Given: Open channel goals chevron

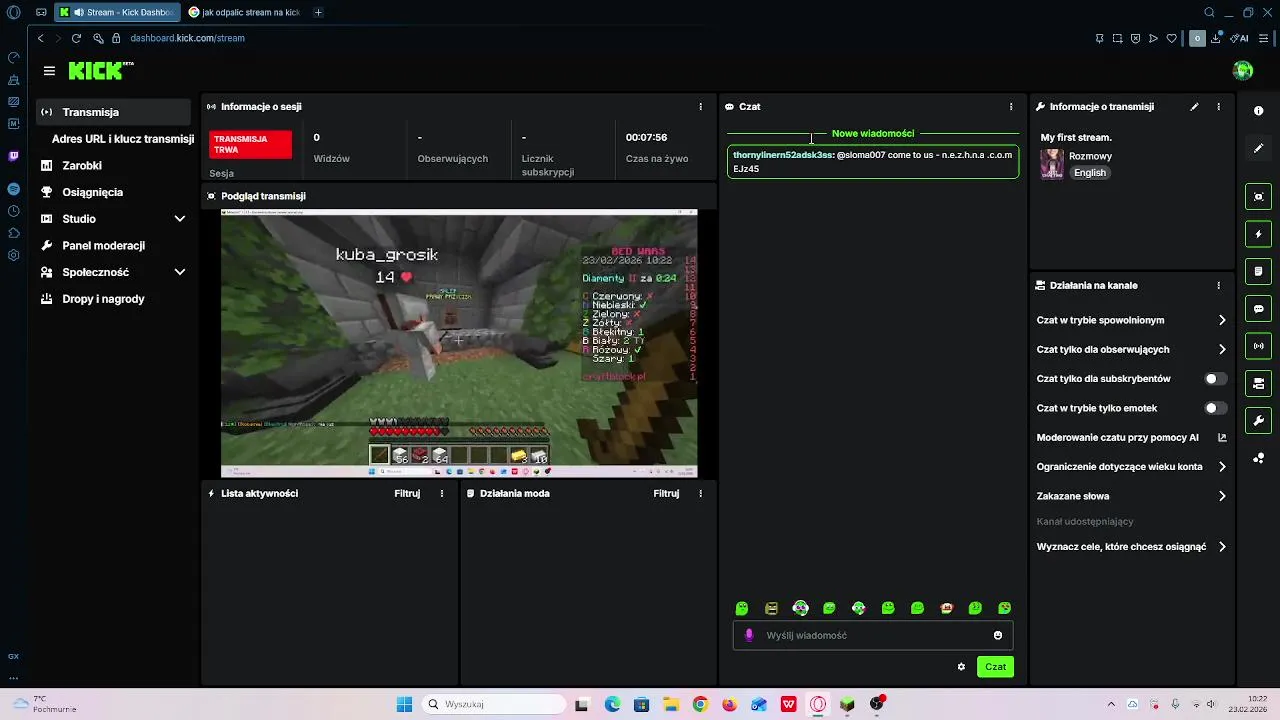Looking at the screenshot, I should (1222, 547).
